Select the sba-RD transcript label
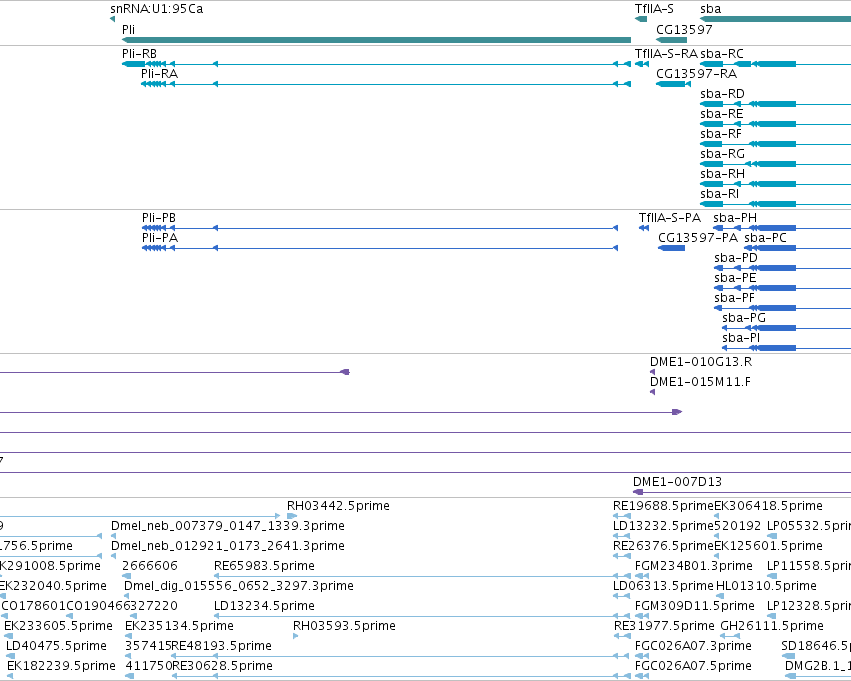 click(x=722, y=94)
